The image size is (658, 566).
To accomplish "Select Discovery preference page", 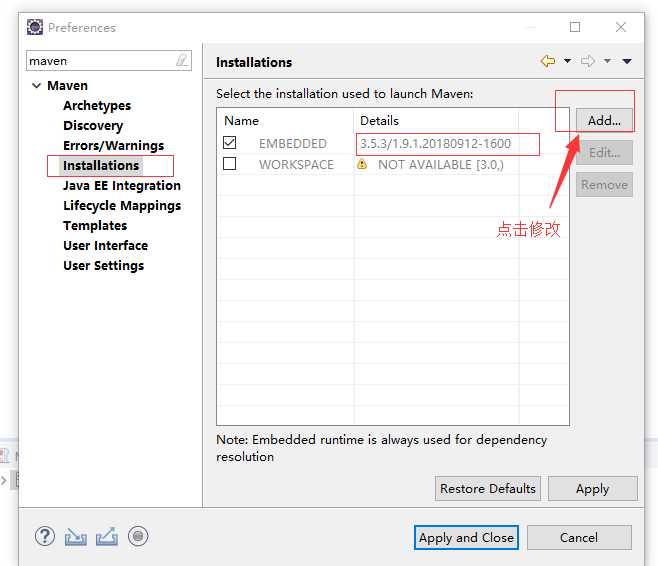I will tap(93, 125).
